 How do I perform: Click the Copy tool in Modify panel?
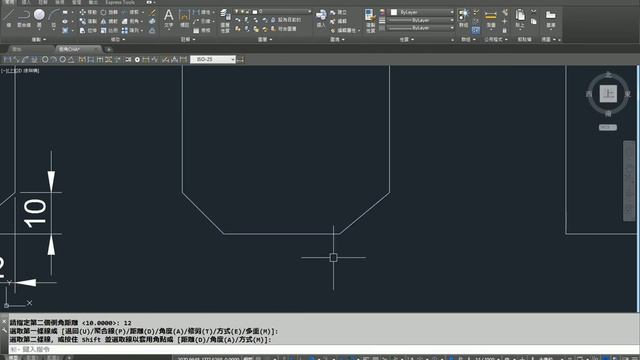pyautogui.click(x=88, y=21)
